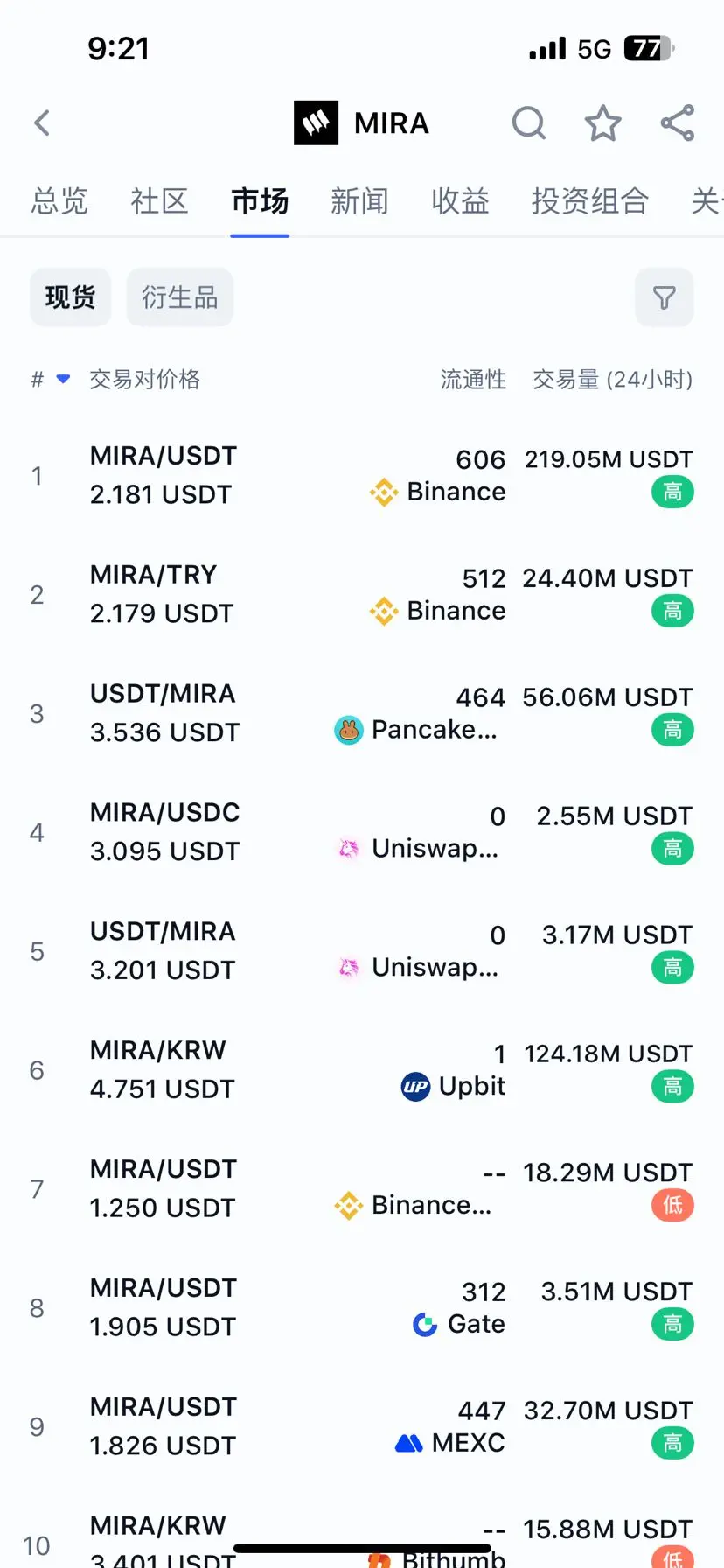Tap the PancakeSwap bunny logo
This screenshot has width=724, height=1568.
tap(349, 730)
